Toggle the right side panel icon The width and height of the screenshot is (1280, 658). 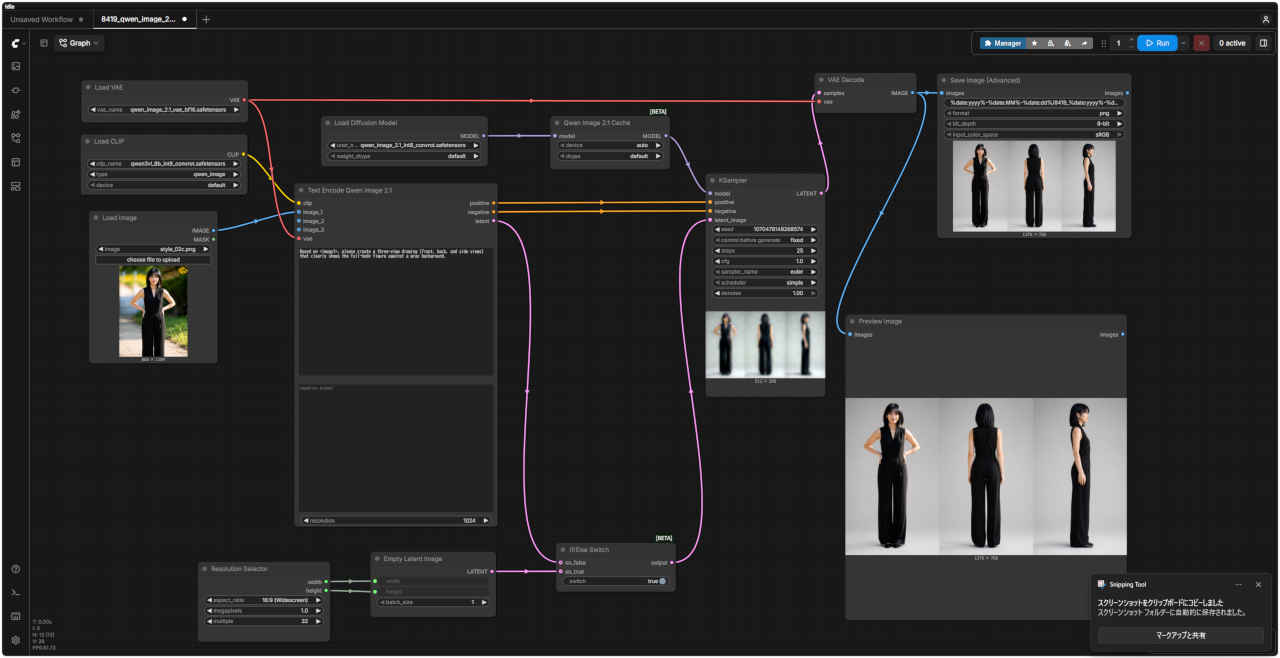pos(1263,43)
